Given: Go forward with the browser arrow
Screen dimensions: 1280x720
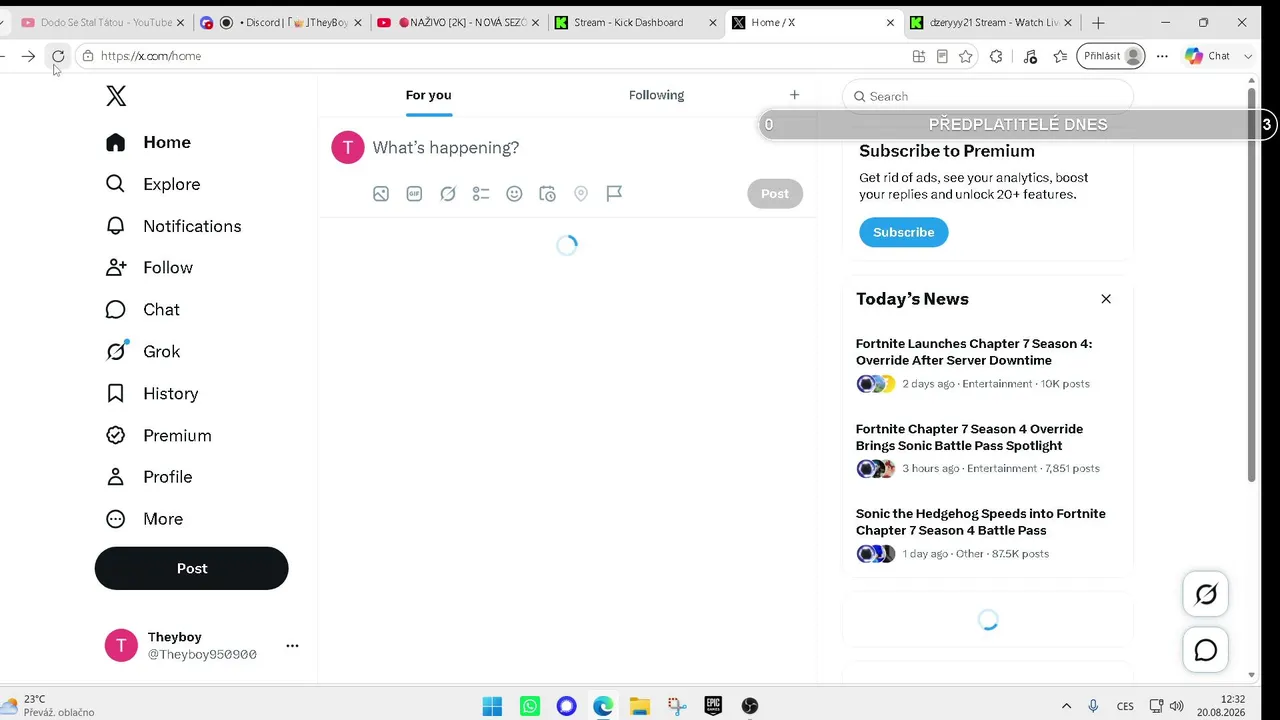Looking at the screenshot, I should click(28, 56).
